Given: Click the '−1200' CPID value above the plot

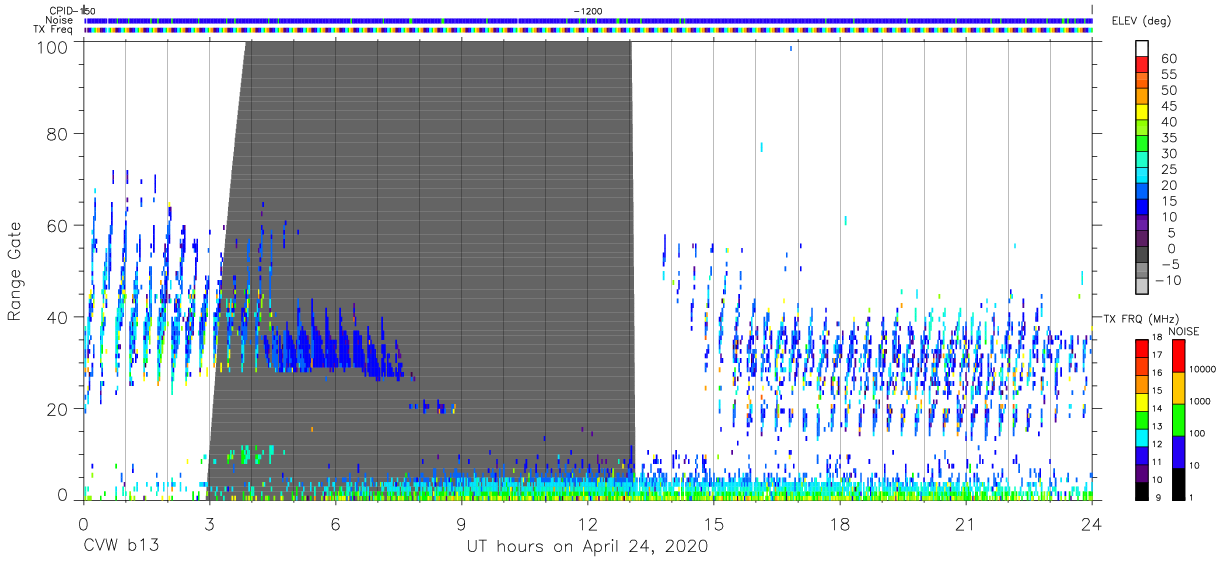Looking at the screenshot, I should point(588,10).
